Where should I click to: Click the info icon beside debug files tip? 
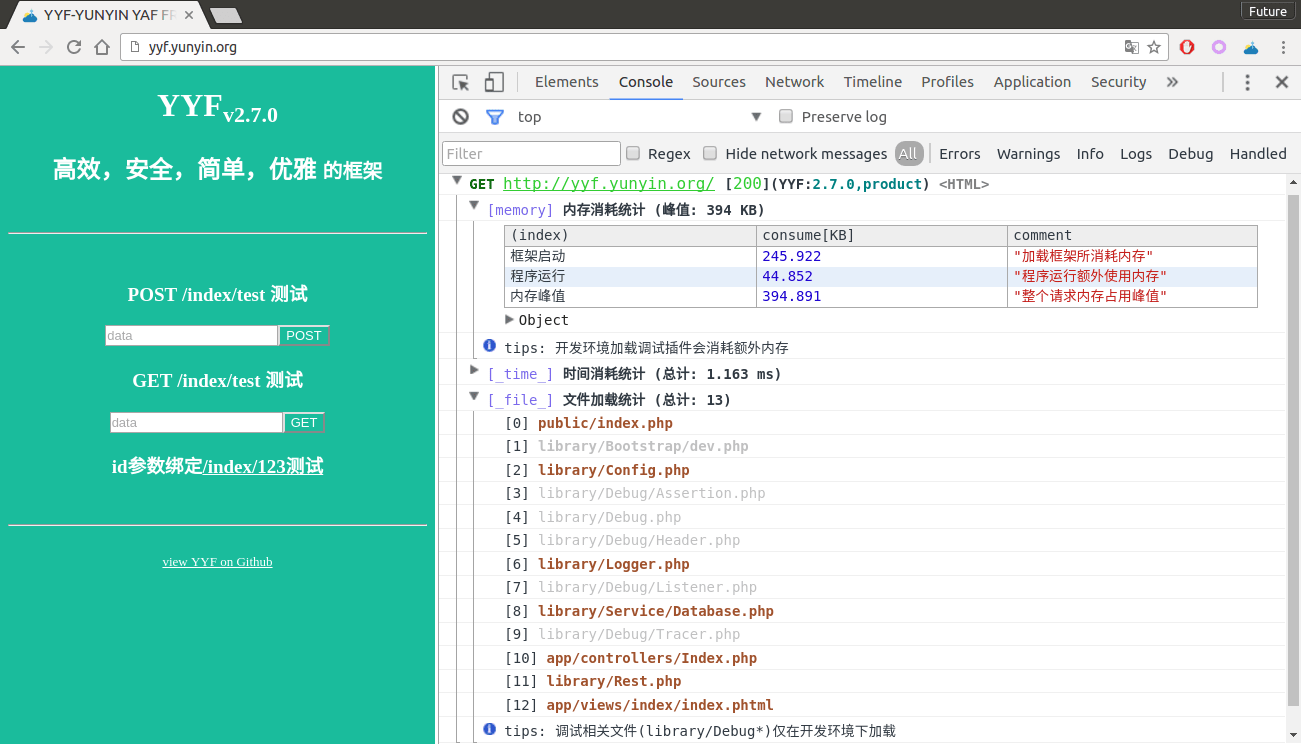coord(489,729)
